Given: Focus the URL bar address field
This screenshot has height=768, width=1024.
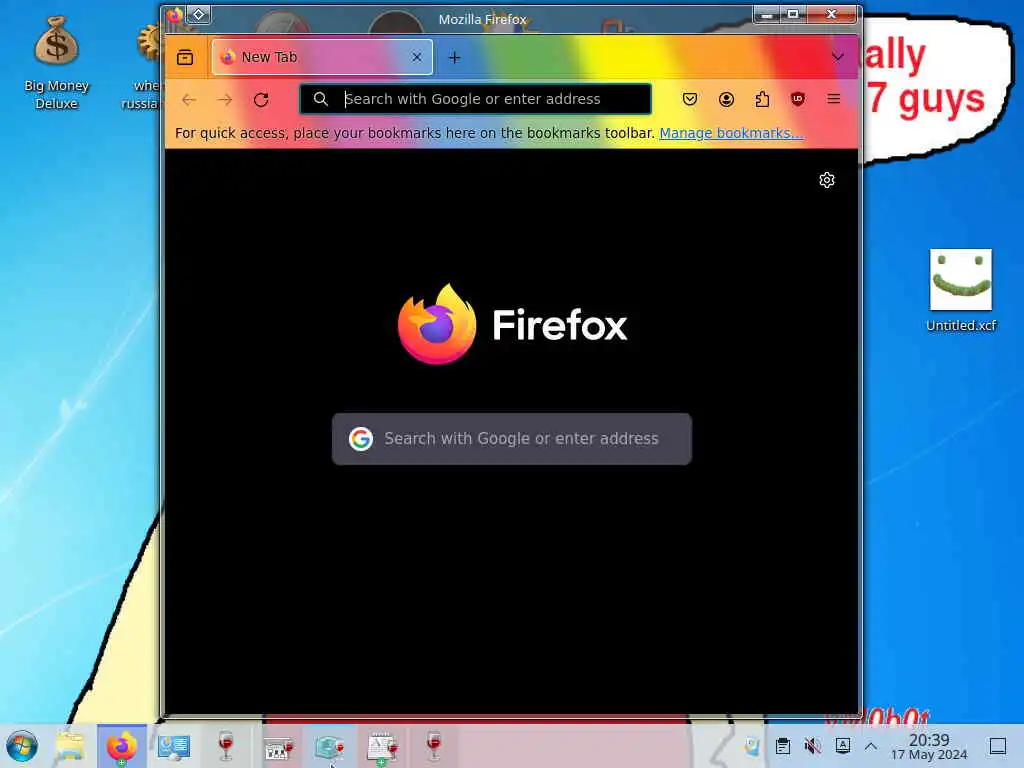Looking at the screenshot, I should (475, 99).
